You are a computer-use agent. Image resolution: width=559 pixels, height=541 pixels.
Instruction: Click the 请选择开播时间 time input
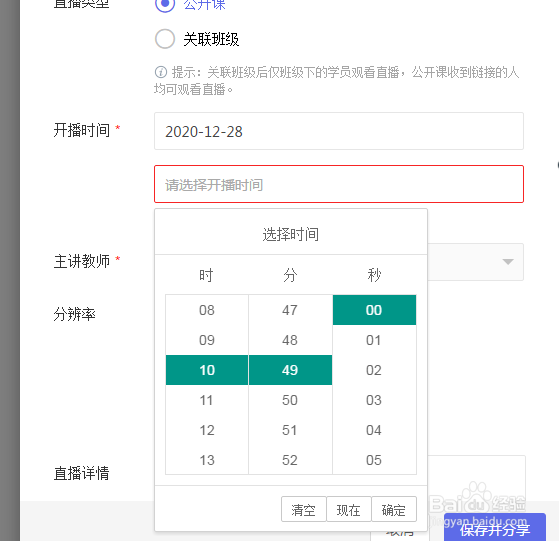pyautogui.click(x=339, y=184)
